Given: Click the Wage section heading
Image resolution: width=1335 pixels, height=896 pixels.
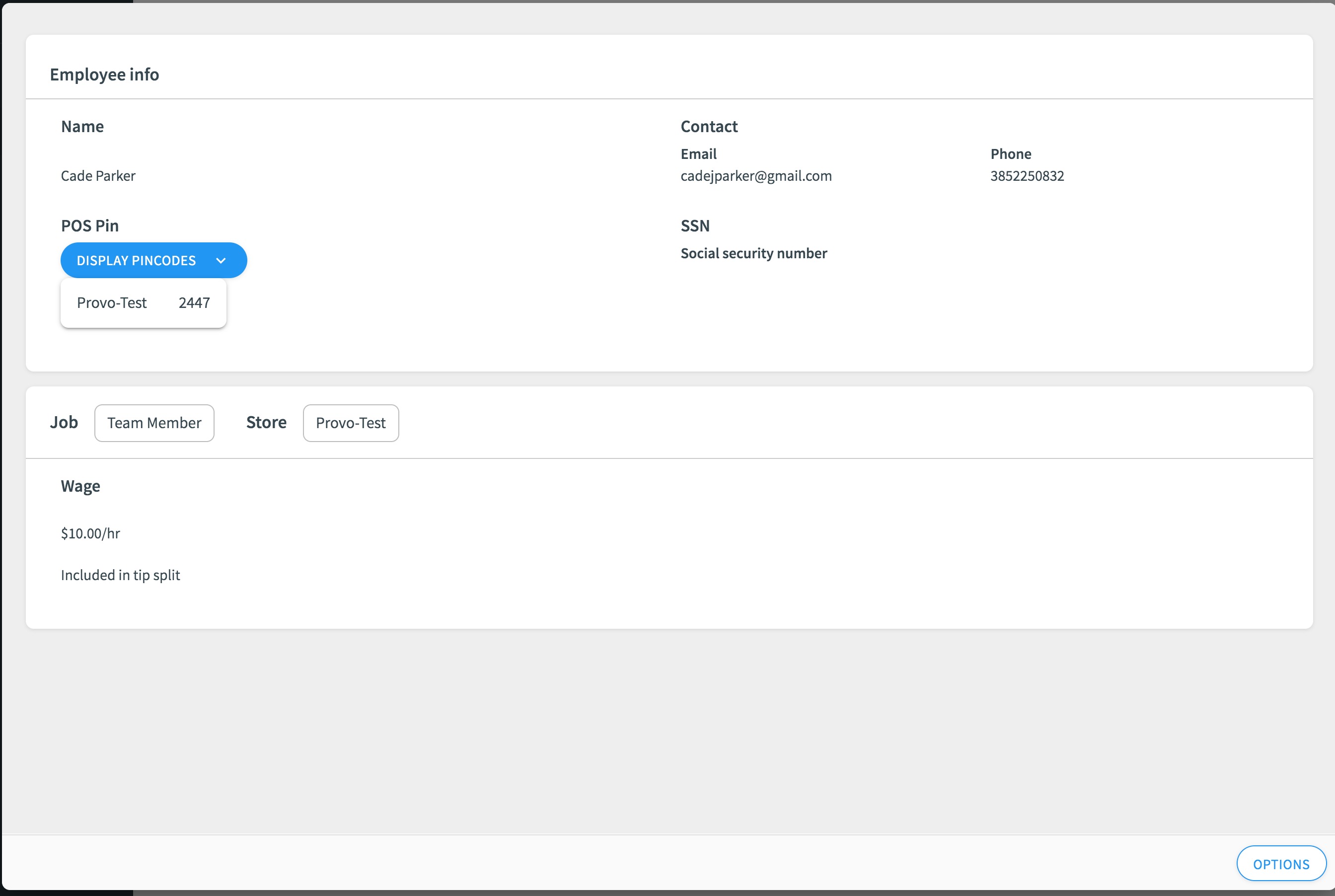Looking at the screenshot, I should (80, 486).
